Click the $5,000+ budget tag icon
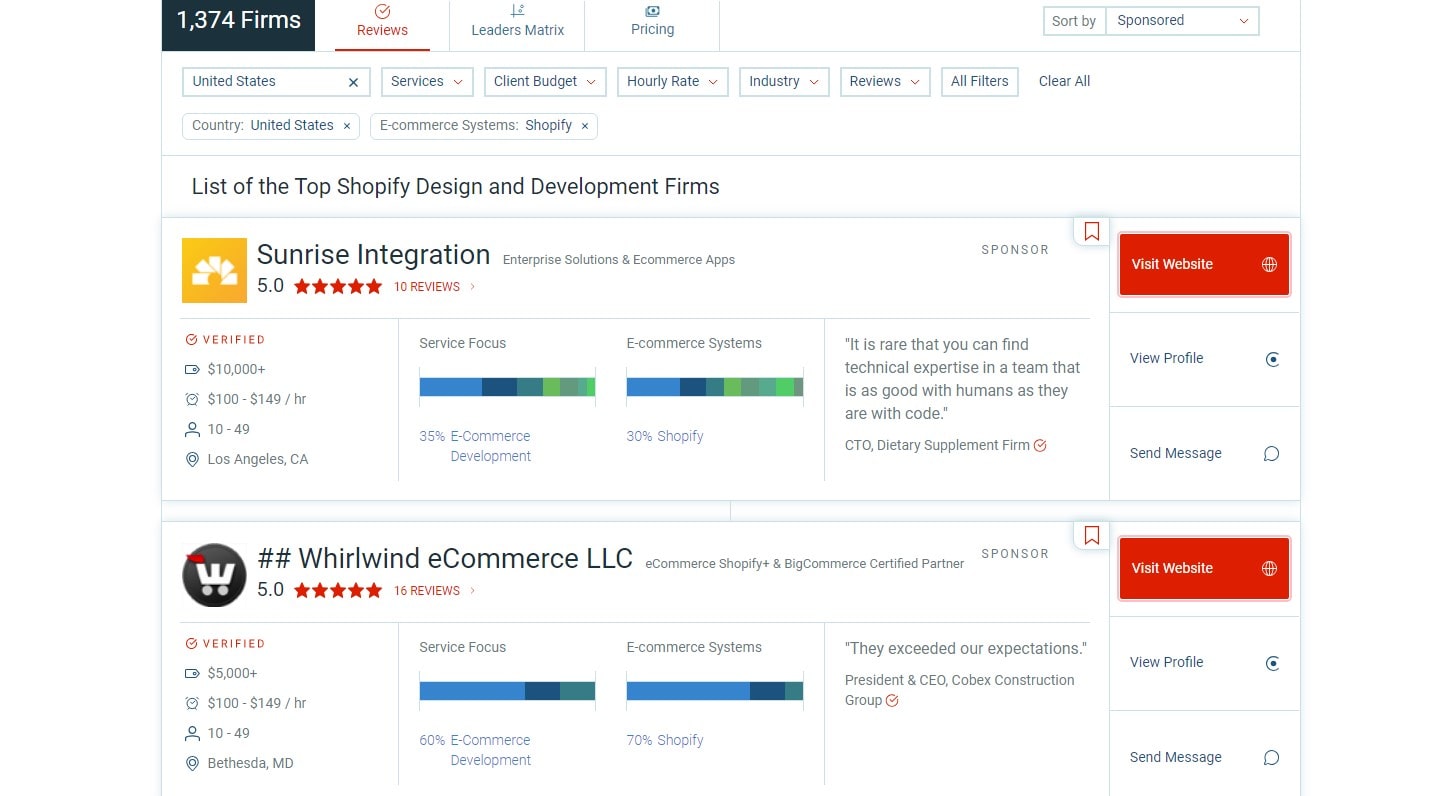This screenshot has width=1442, height=796. [192, 674]
